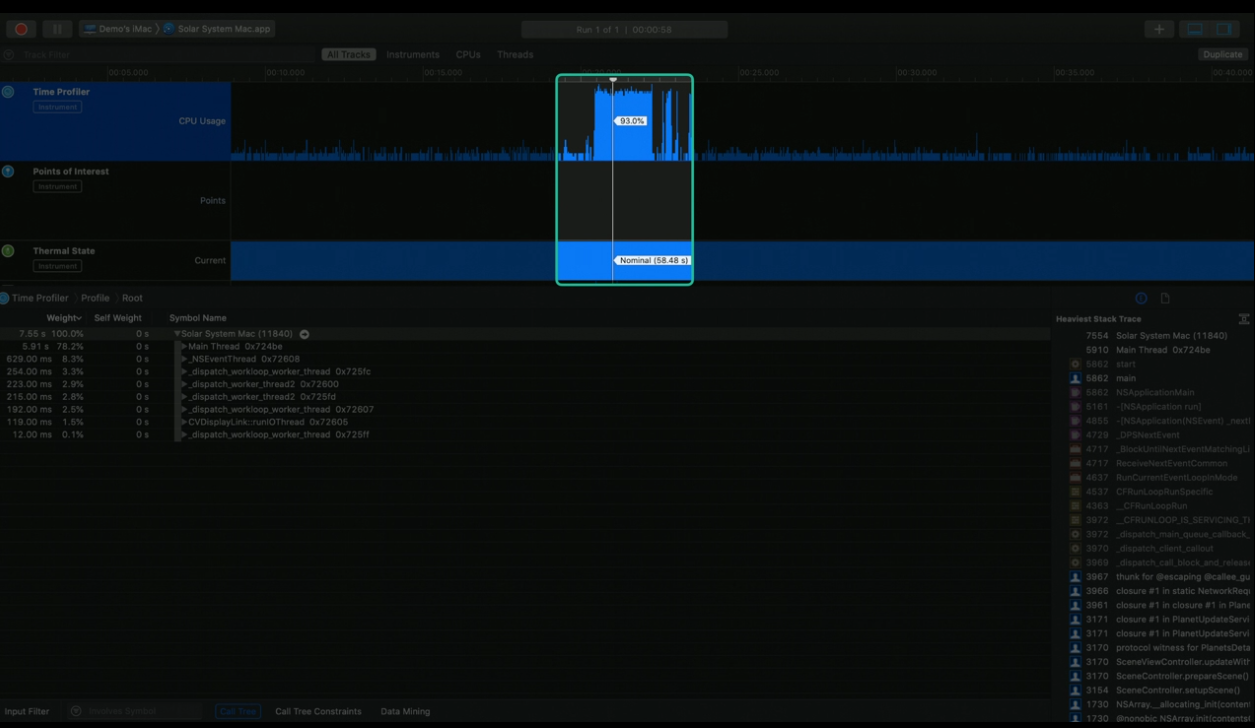
Task: Expand _dispatch_workloop_worker_thread 0x725ff
Action: click(184, 435)
